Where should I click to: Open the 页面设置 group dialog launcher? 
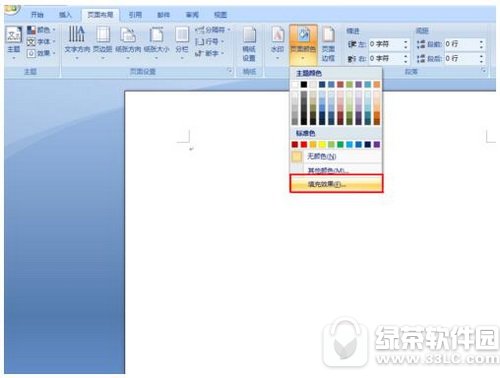(229, 71)
